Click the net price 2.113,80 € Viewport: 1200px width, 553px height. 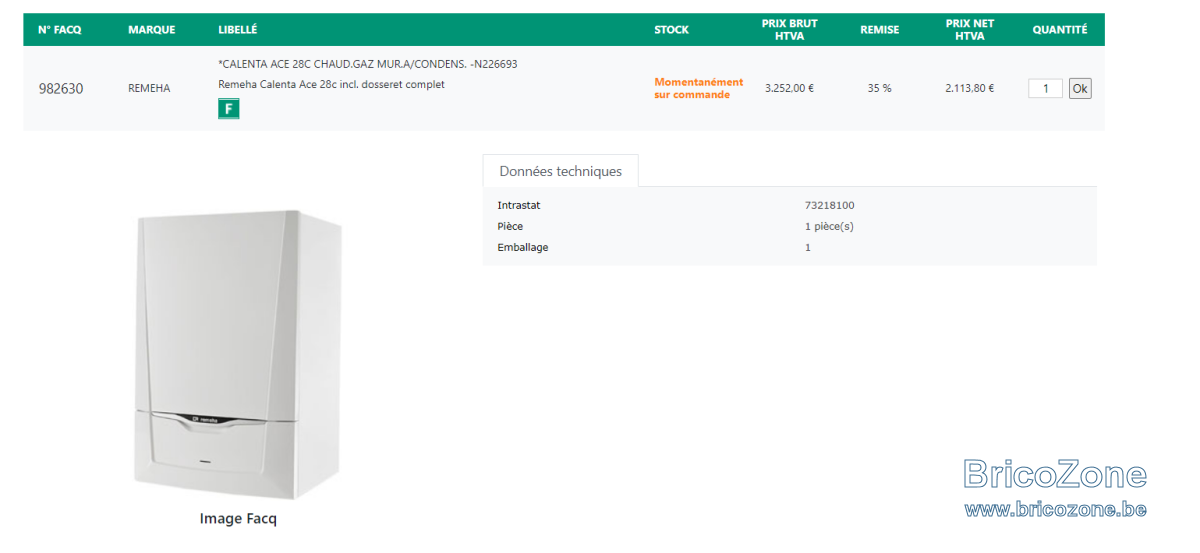969,88
